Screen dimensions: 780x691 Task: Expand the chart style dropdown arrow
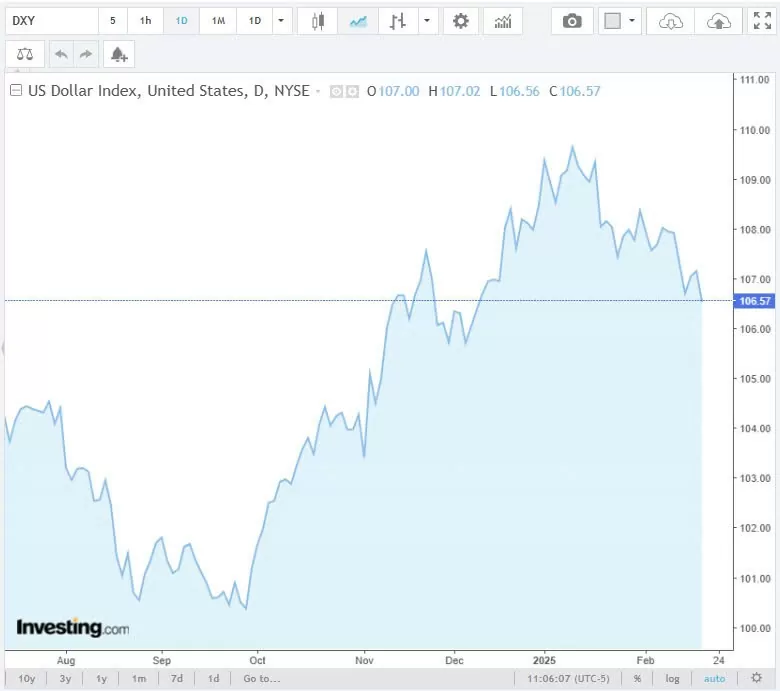click(427, 21)
